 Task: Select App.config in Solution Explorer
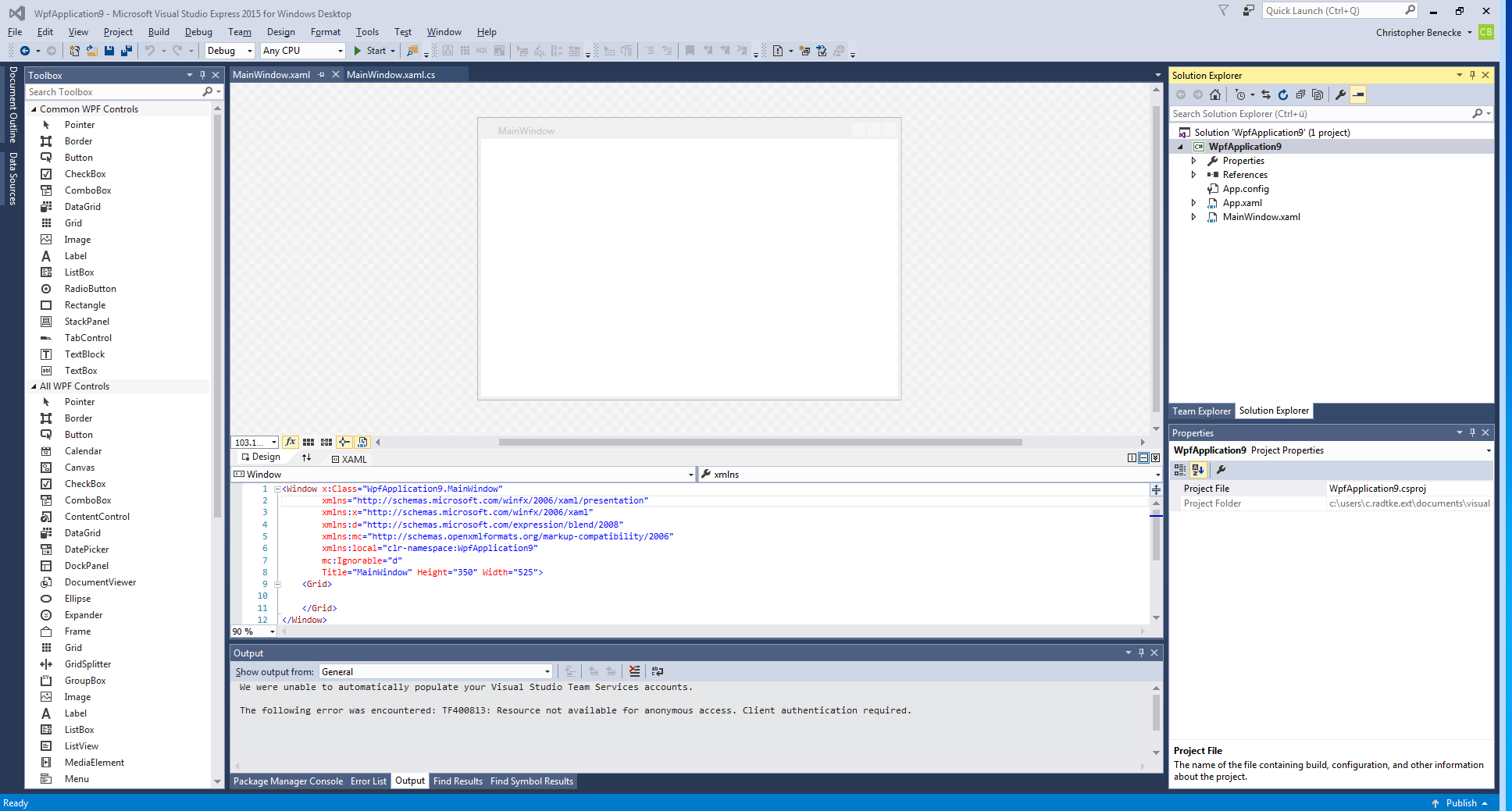tap(1245, 189)
